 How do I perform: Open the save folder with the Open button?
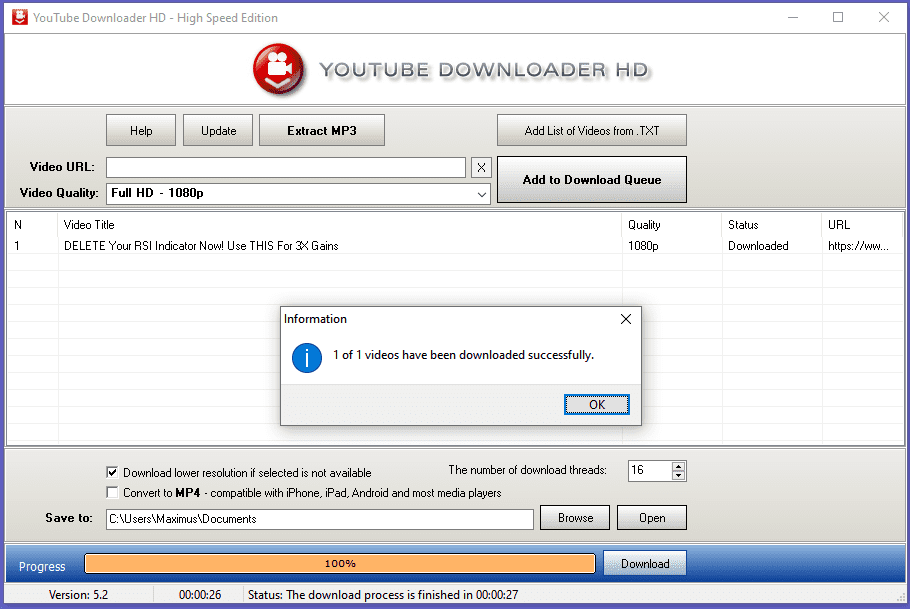click(x=652, y=518)
